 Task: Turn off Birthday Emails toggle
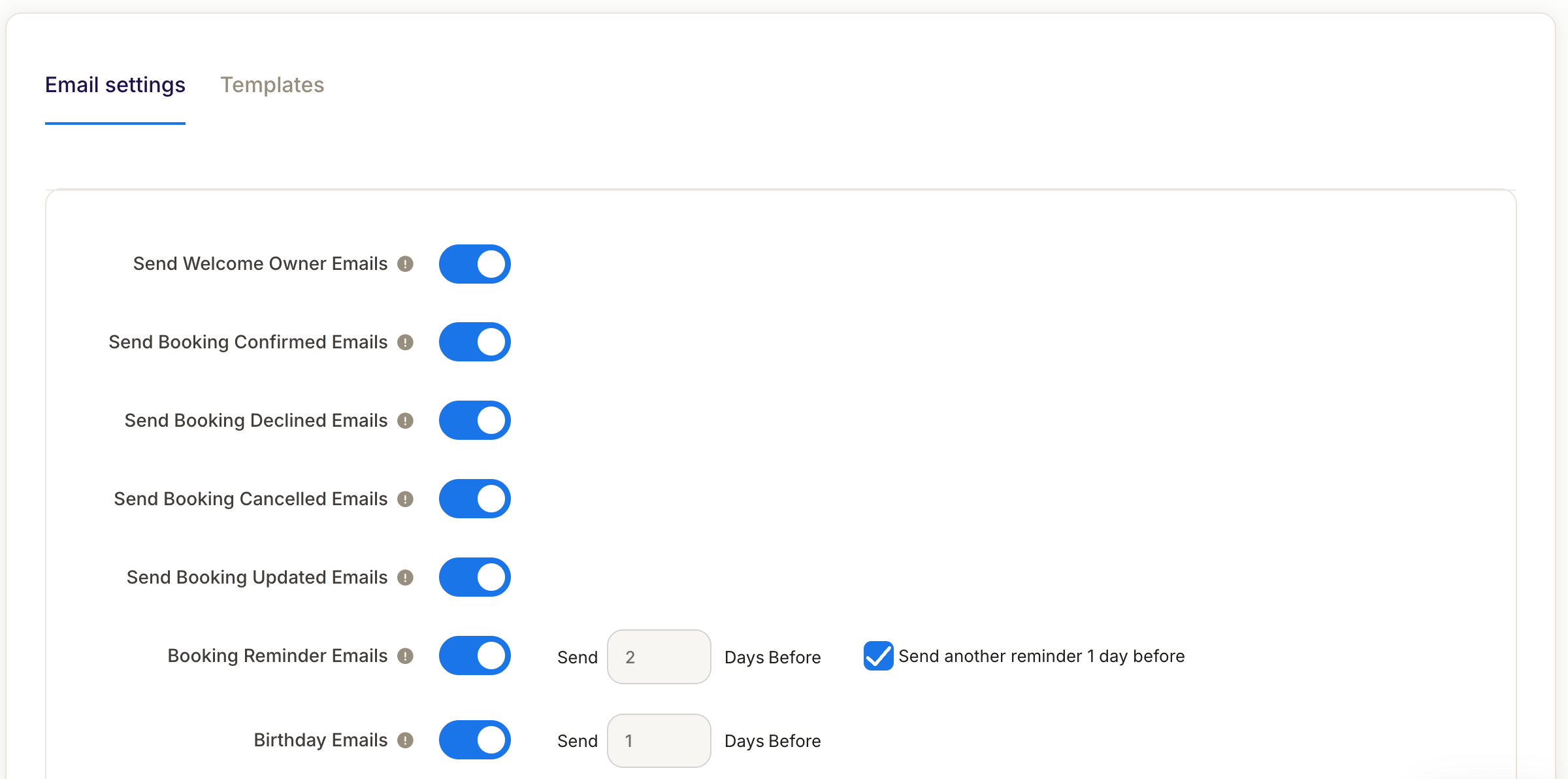click(474, 740)
